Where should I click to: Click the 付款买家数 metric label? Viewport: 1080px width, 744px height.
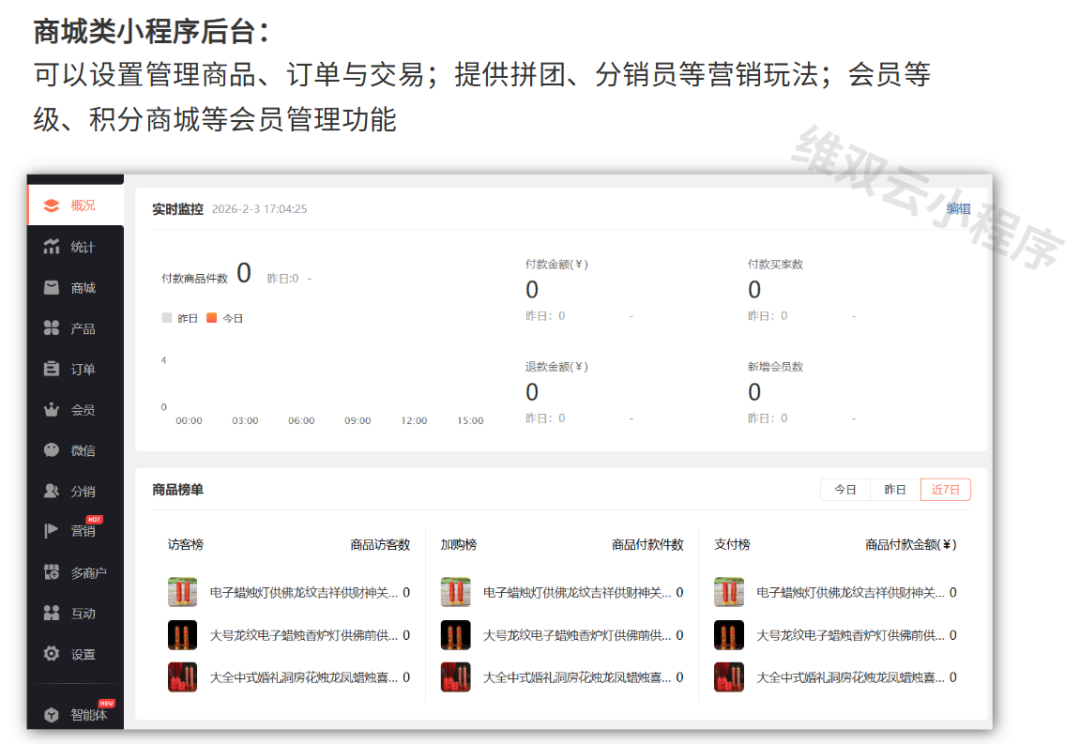click(x=776, y=264)
